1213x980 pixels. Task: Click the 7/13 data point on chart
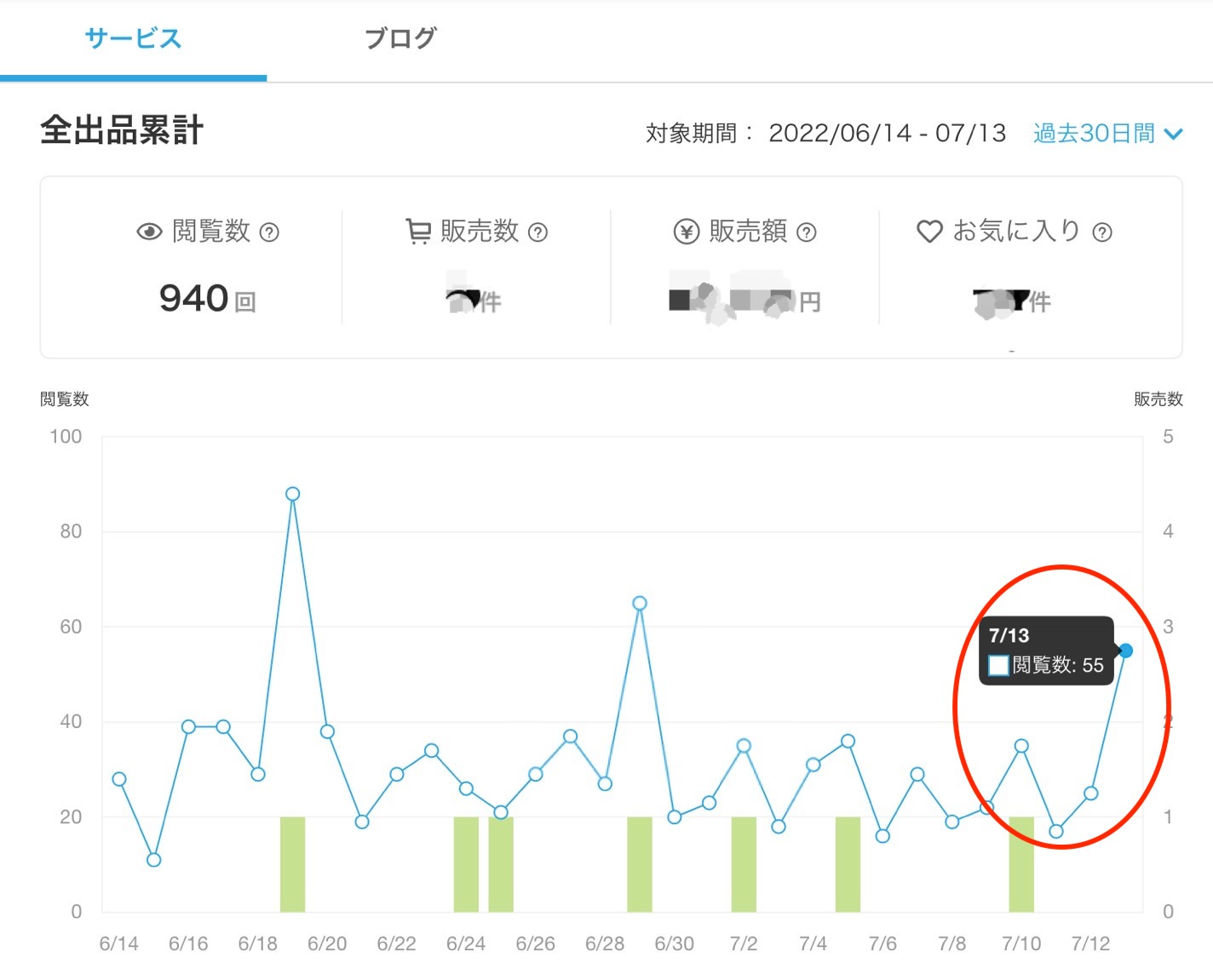point(1125,650)
